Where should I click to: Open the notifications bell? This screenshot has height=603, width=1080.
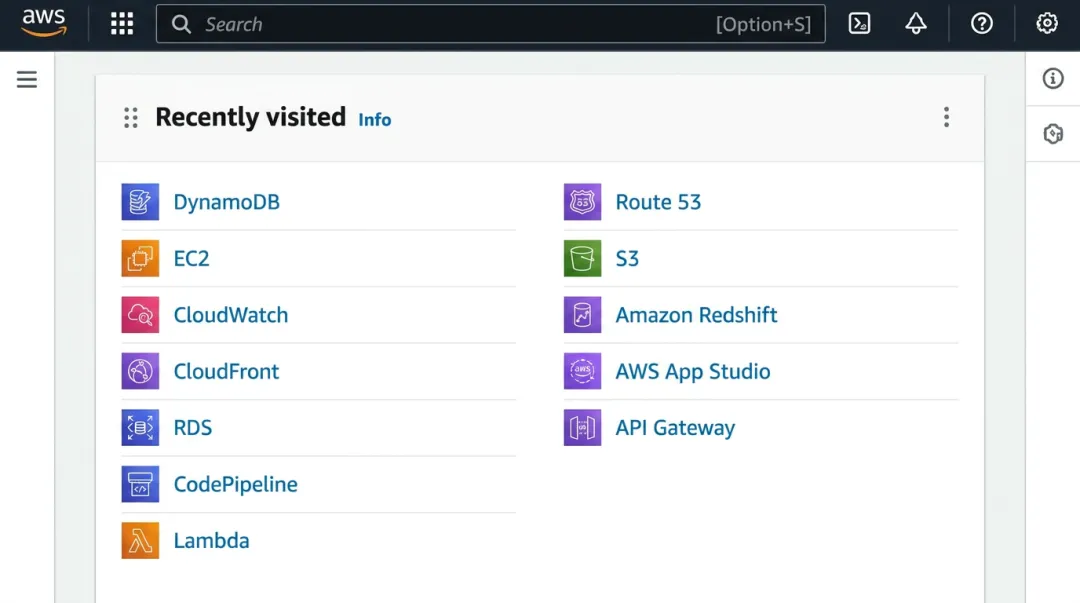[x=915, y=23]
